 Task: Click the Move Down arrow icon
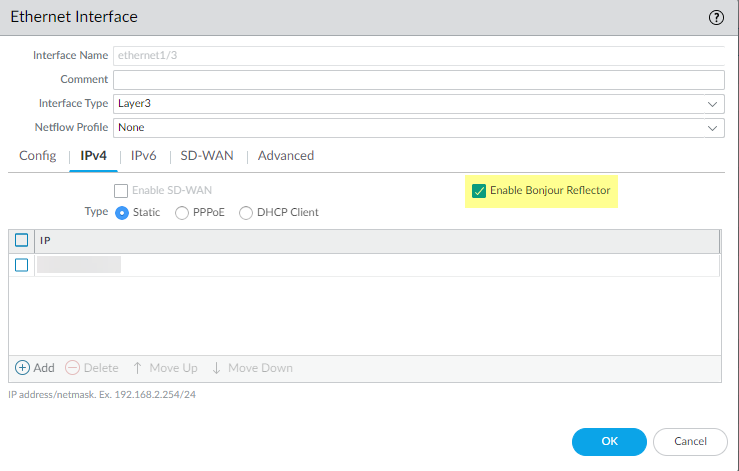(216, 368)
